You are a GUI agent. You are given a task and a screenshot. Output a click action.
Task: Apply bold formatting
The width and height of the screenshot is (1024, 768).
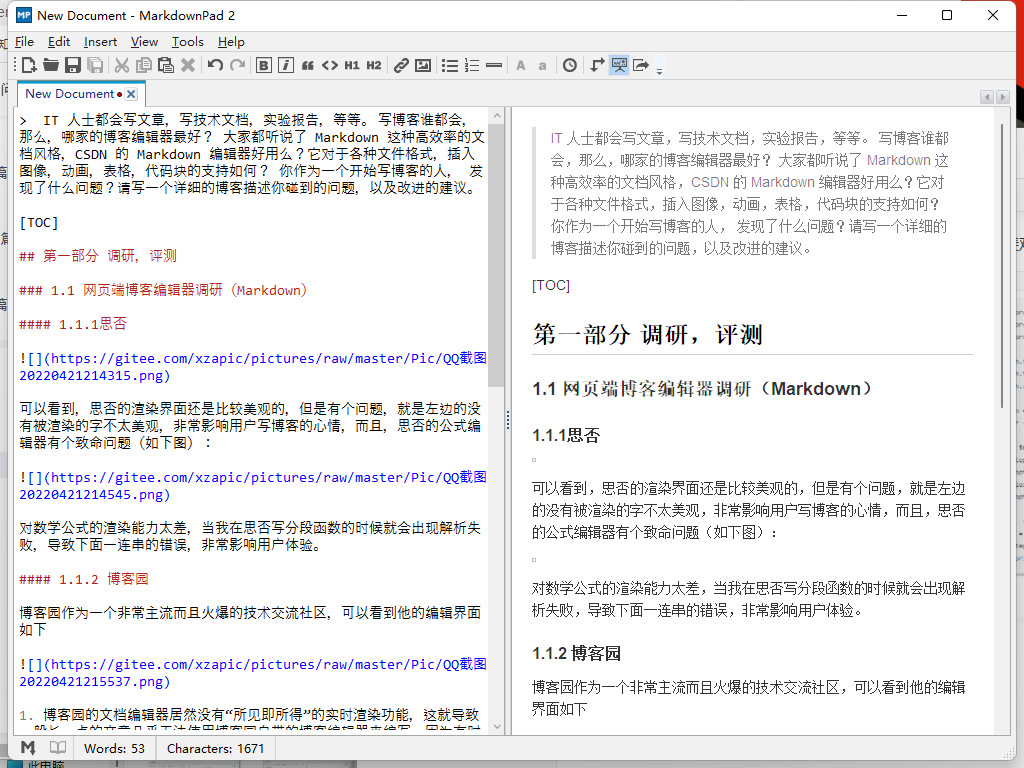pyautogui.click(x=264, y=65)
